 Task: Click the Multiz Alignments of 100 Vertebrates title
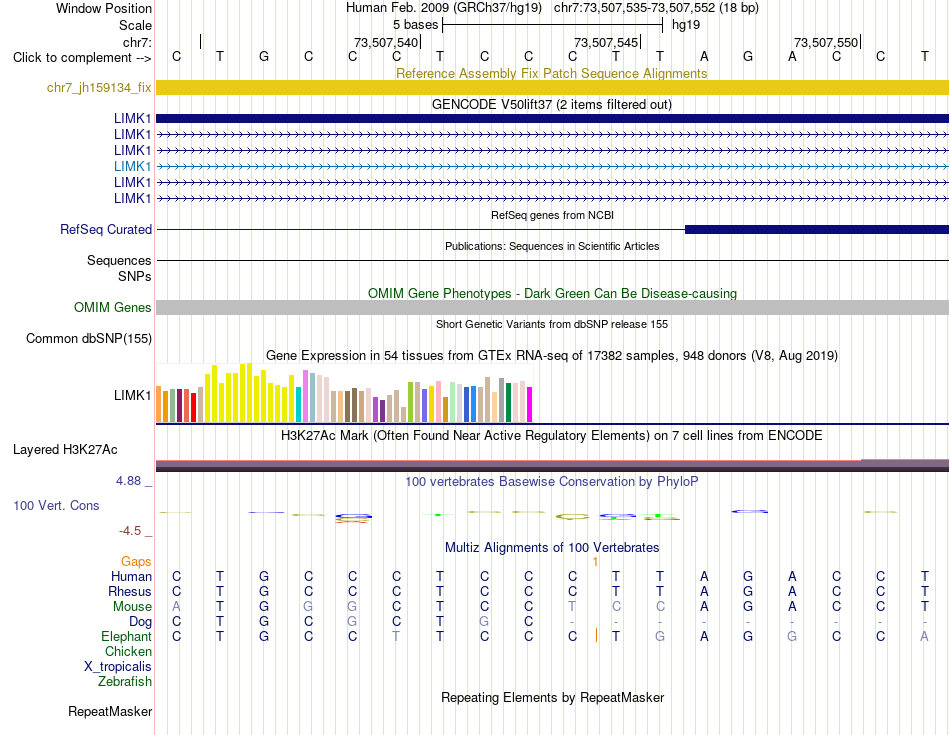click(x=551, y=547)
